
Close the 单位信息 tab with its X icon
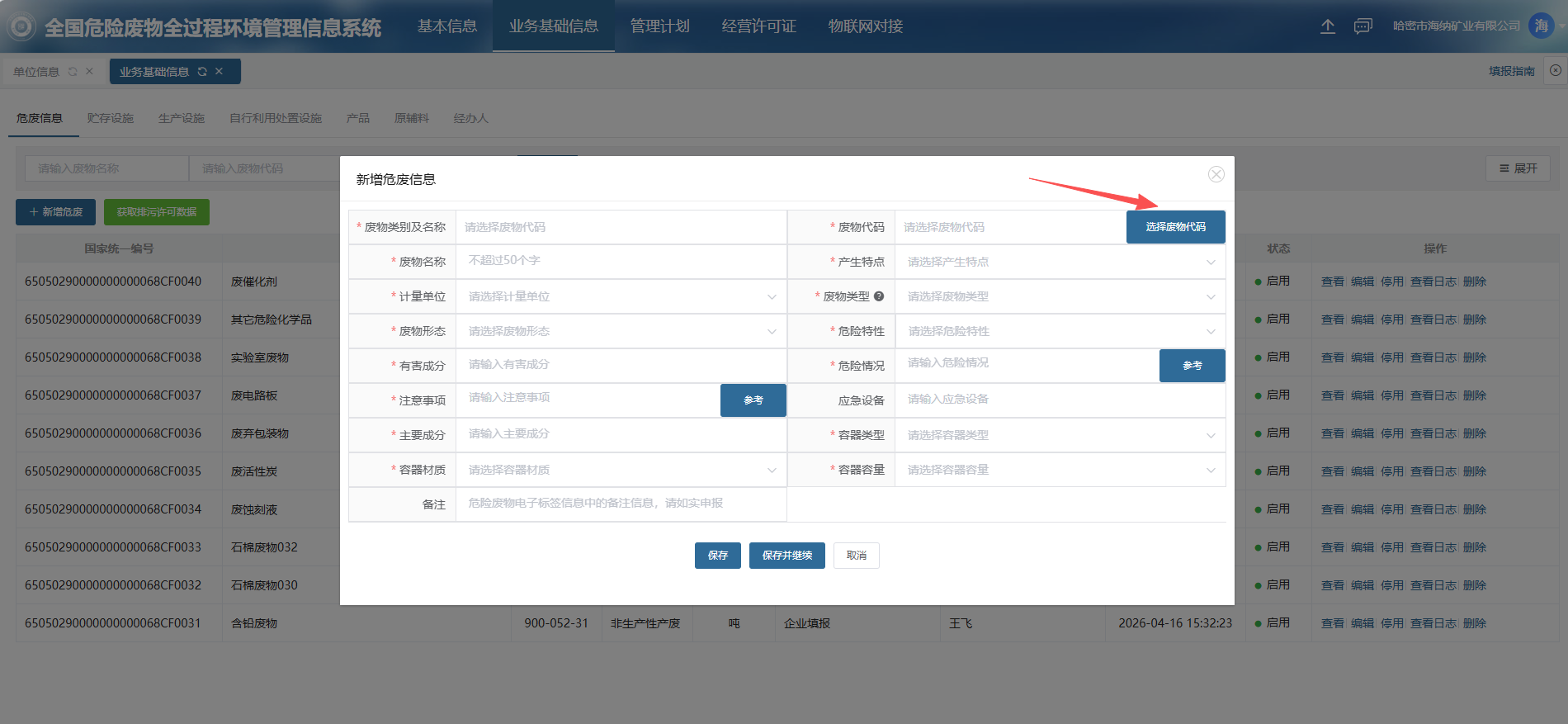coord(89,72)
